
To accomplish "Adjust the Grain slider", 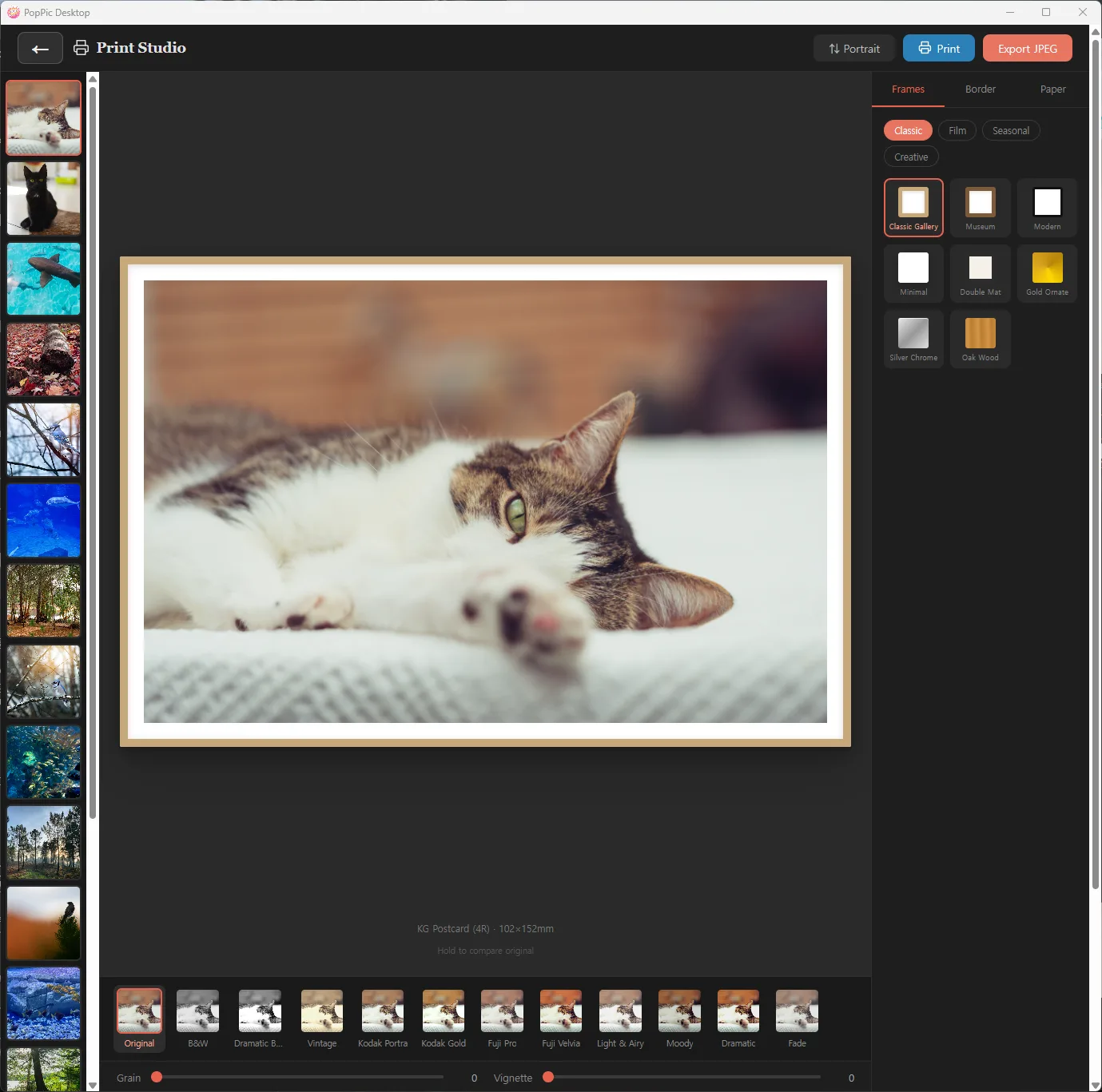I will pyautogui.click(x=299, y=1078).
